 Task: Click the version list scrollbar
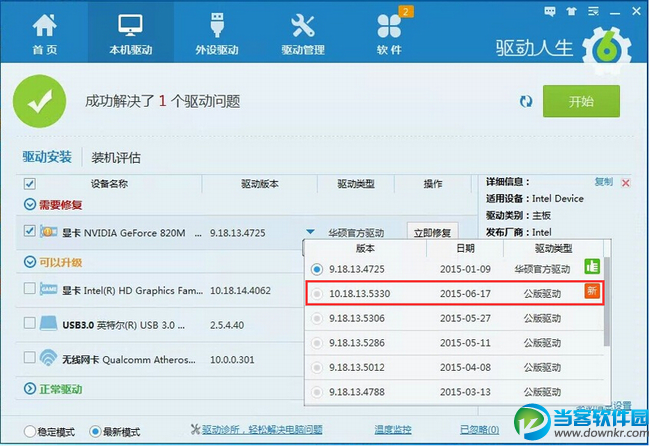pos(607,301)
